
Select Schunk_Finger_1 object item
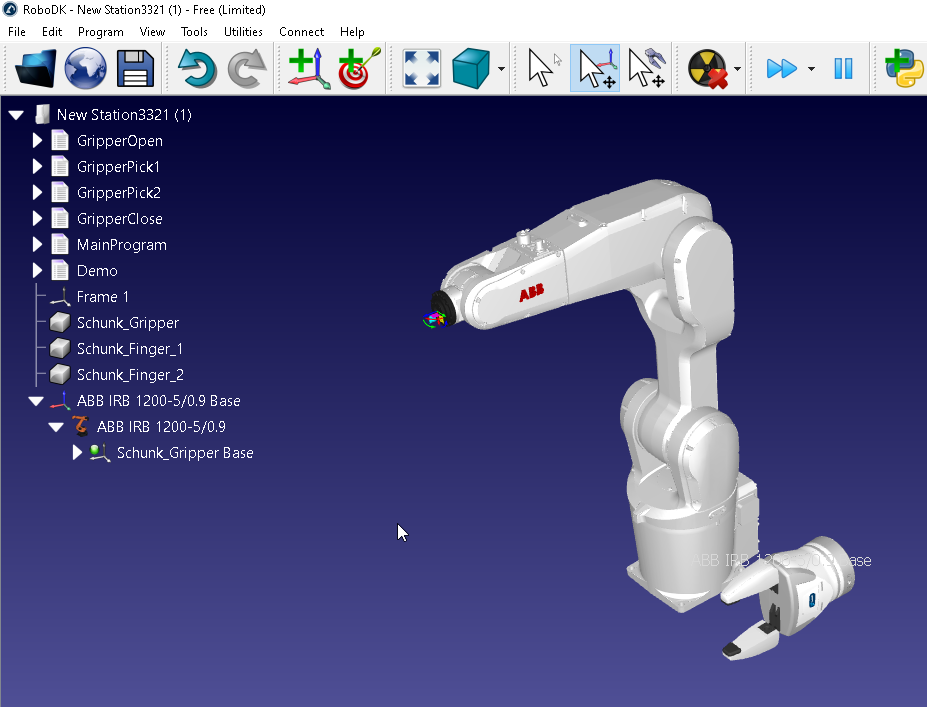129,349
